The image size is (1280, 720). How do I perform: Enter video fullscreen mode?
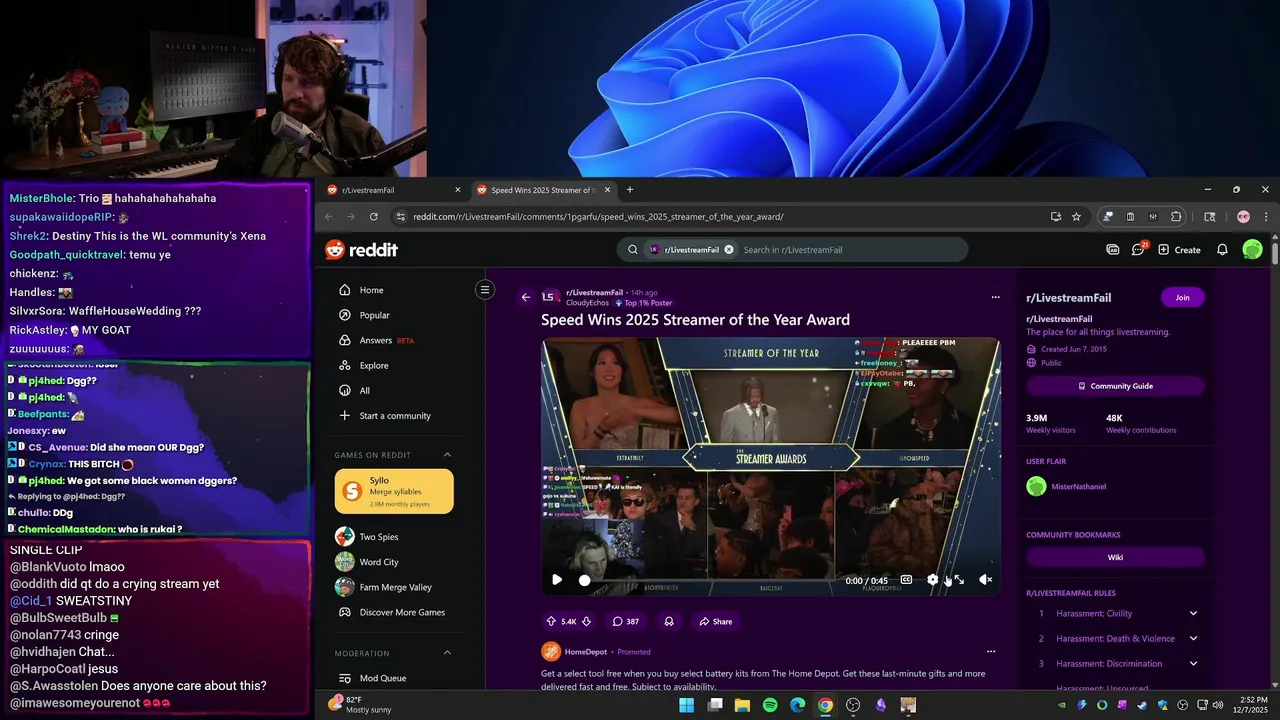point(959,580)
